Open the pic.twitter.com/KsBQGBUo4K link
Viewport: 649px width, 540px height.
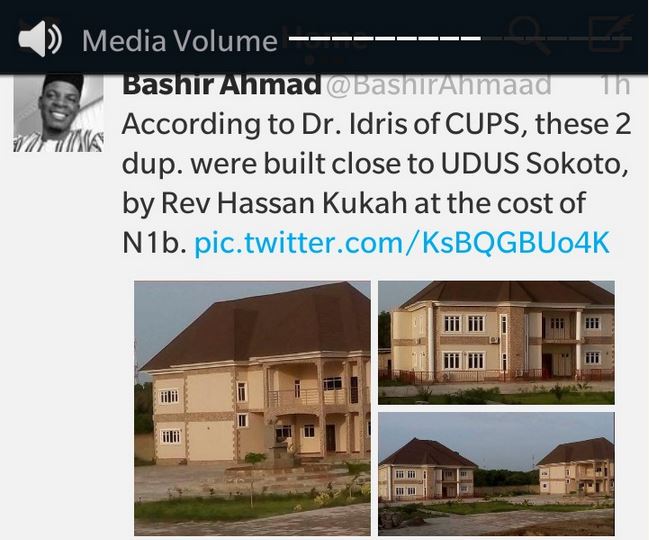pos(401,242)
